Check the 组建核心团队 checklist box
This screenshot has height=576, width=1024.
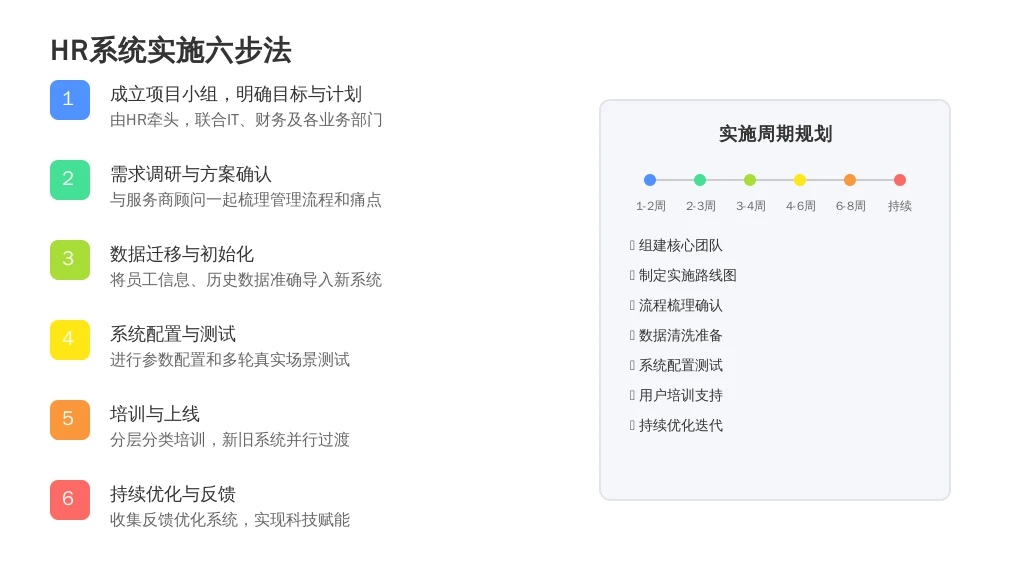point(632,246)
